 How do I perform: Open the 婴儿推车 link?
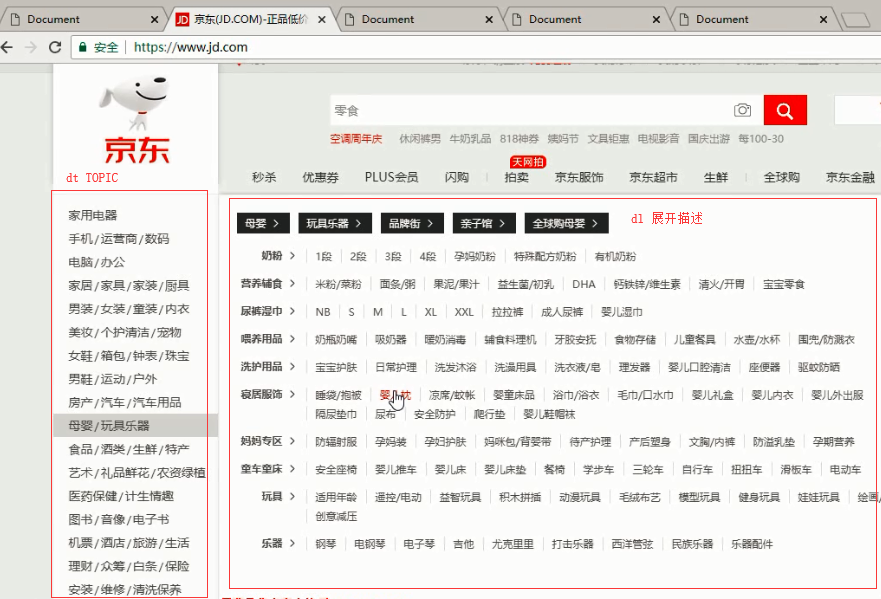click(396, 470)
